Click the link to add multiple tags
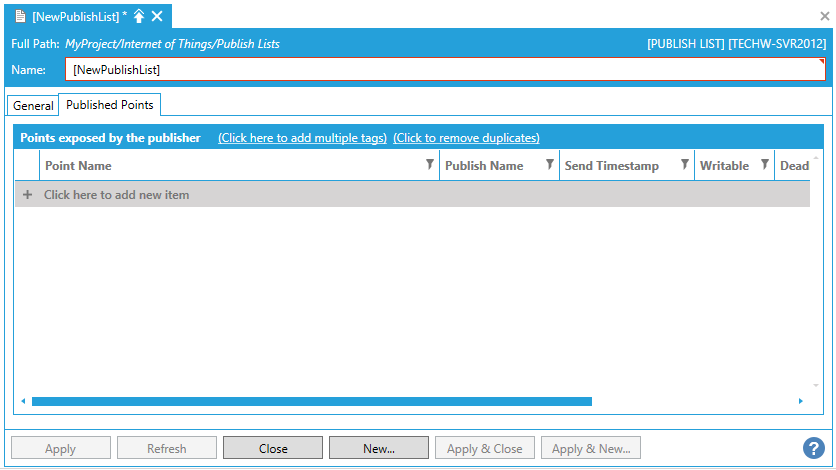Image resolution: width=836 pixels, height=470 pixels. point(302,138)
